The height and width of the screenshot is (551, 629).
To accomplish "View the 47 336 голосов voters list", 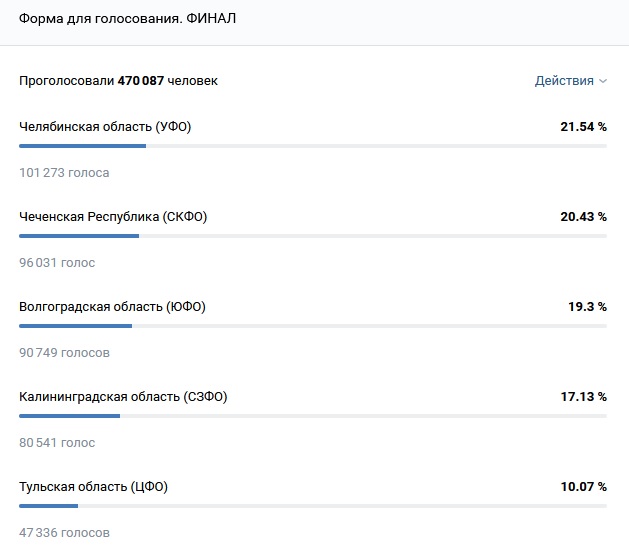I will 64,533.
